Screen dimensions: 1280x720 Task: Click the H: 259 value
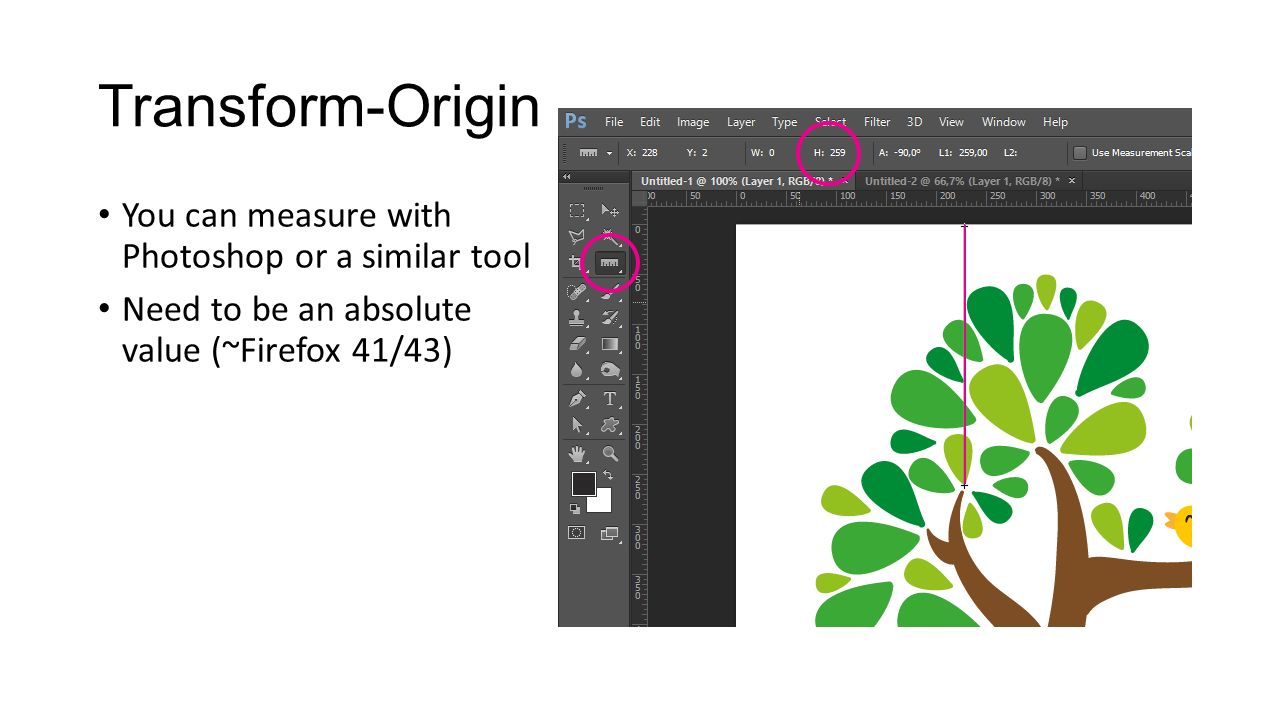(x=830, y=153)
